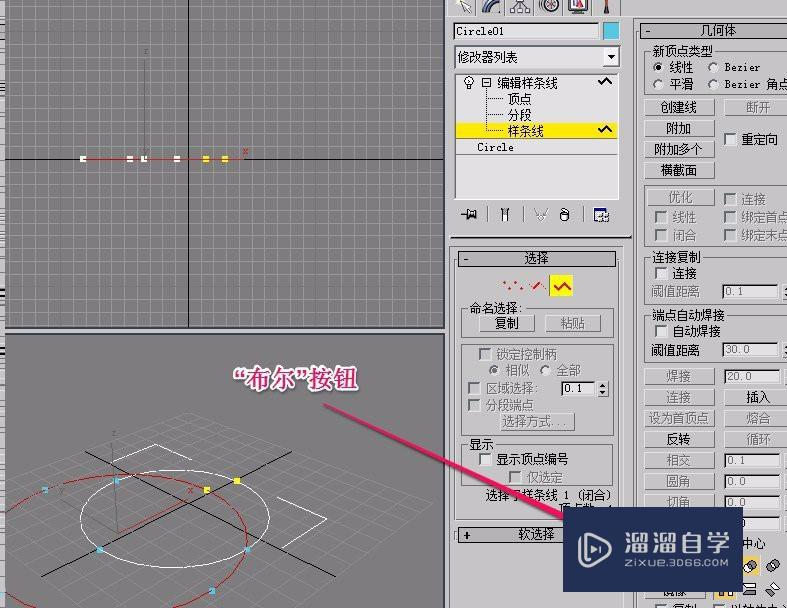Click the 附加多个 button
This screenshot has width=787, height=608.
pyautogui.click(x=679, y=150)
